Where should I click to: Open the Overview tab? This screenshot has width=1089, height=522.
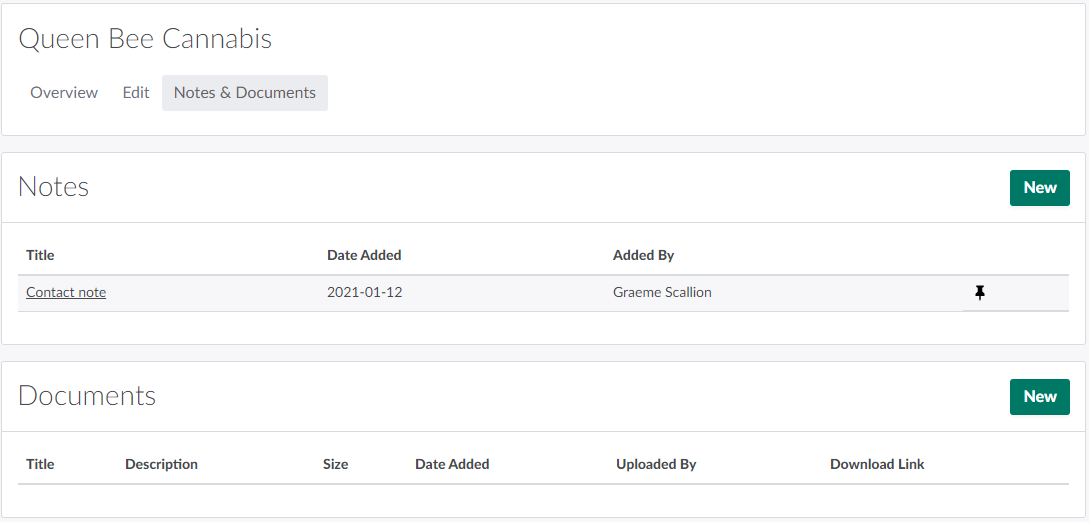(x=64, y=93)
